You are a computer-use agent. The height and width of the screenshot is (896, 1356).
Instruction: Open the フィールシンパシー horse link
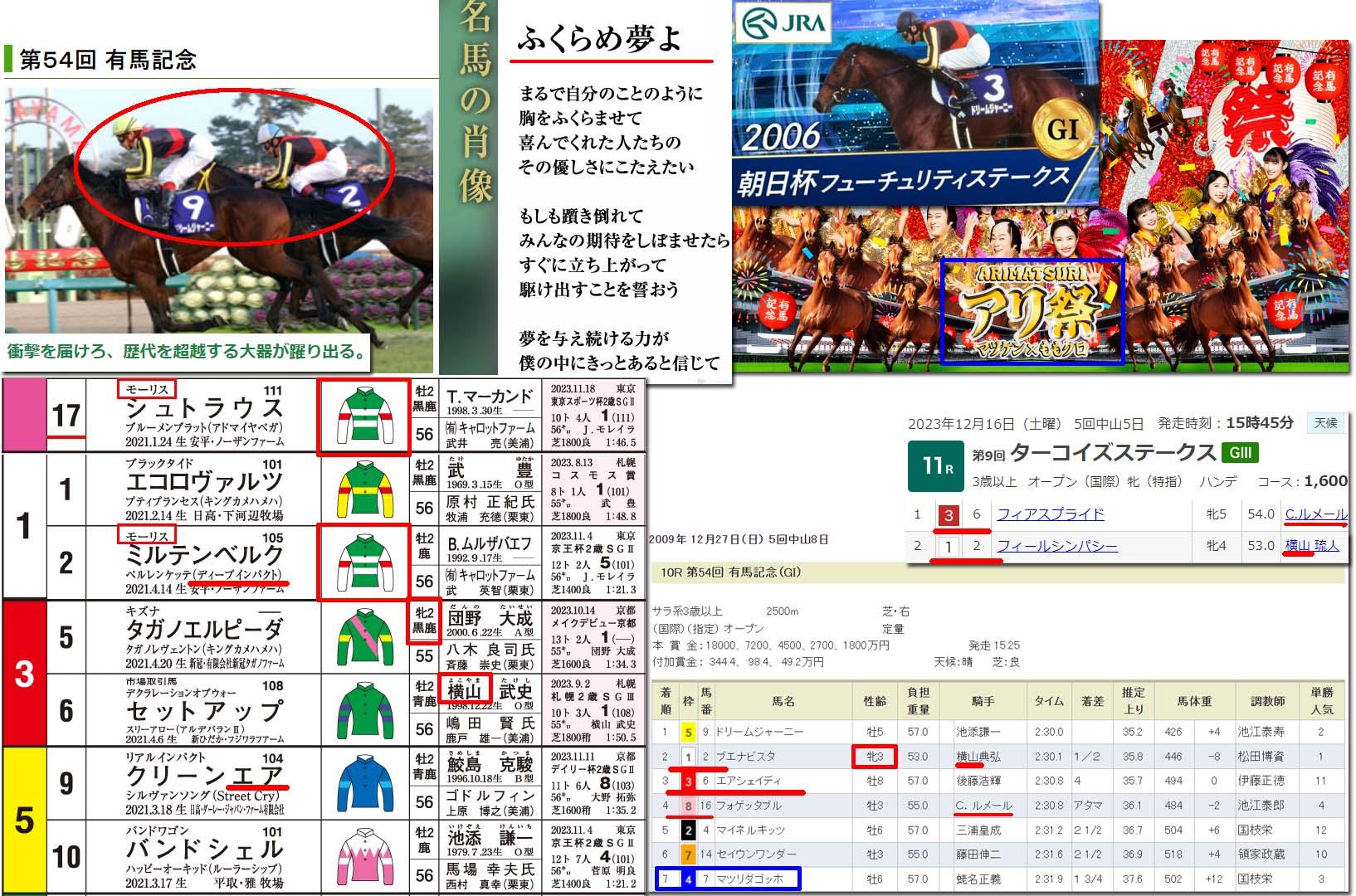(x=1056, y=546)
